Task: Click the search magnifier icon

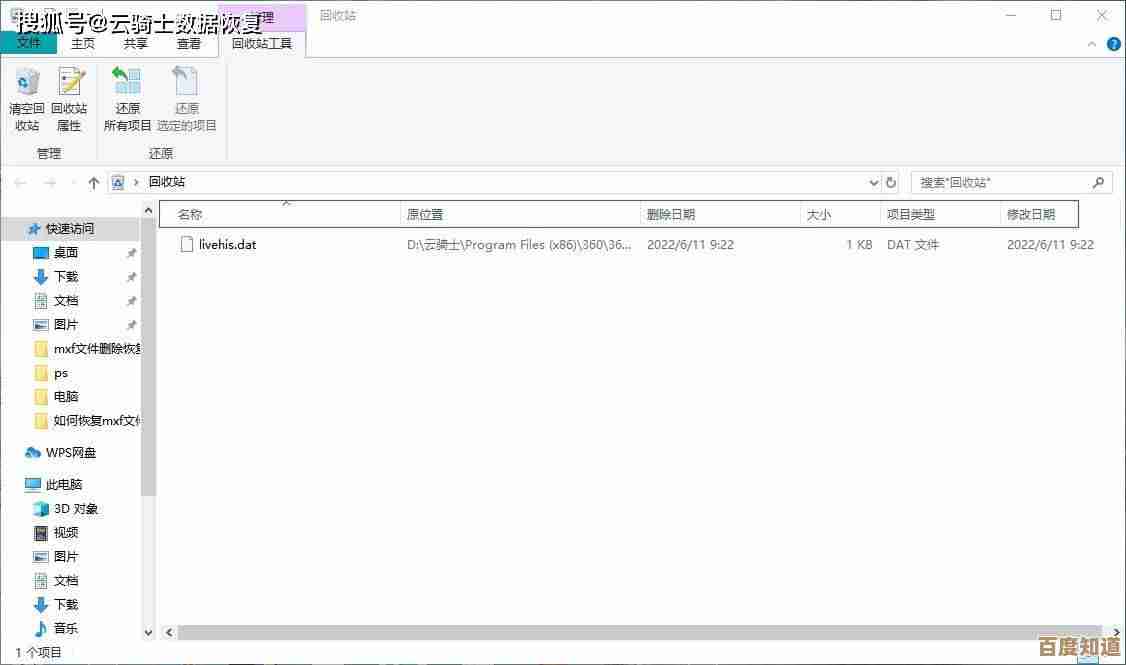Action: tap(1098, 182)
